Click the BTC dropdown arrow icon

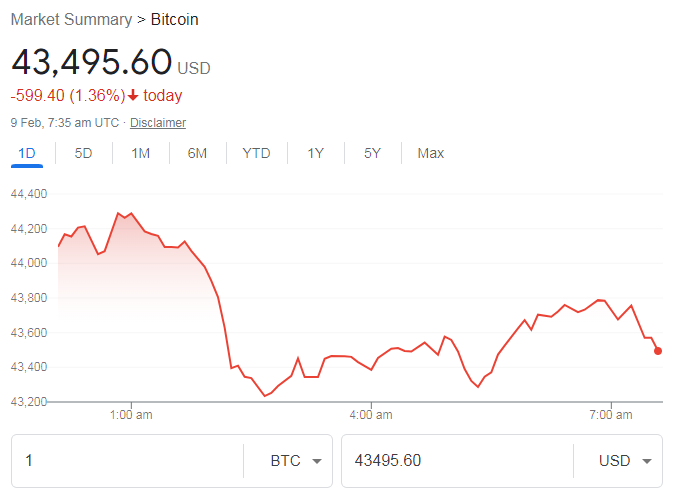point(317,462)
